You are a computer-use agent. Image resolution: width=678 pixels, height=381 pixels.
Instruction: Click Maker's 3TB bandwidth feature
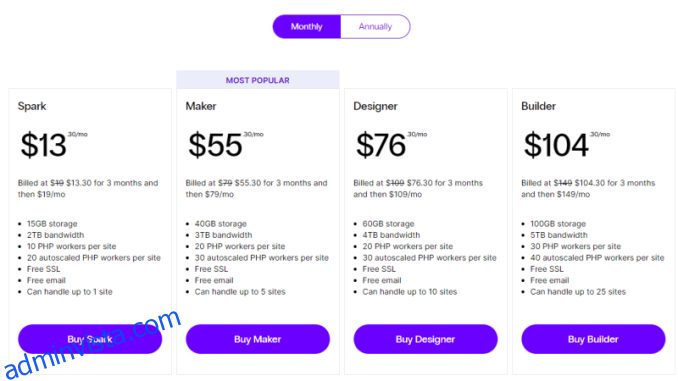tap(223, 235)
